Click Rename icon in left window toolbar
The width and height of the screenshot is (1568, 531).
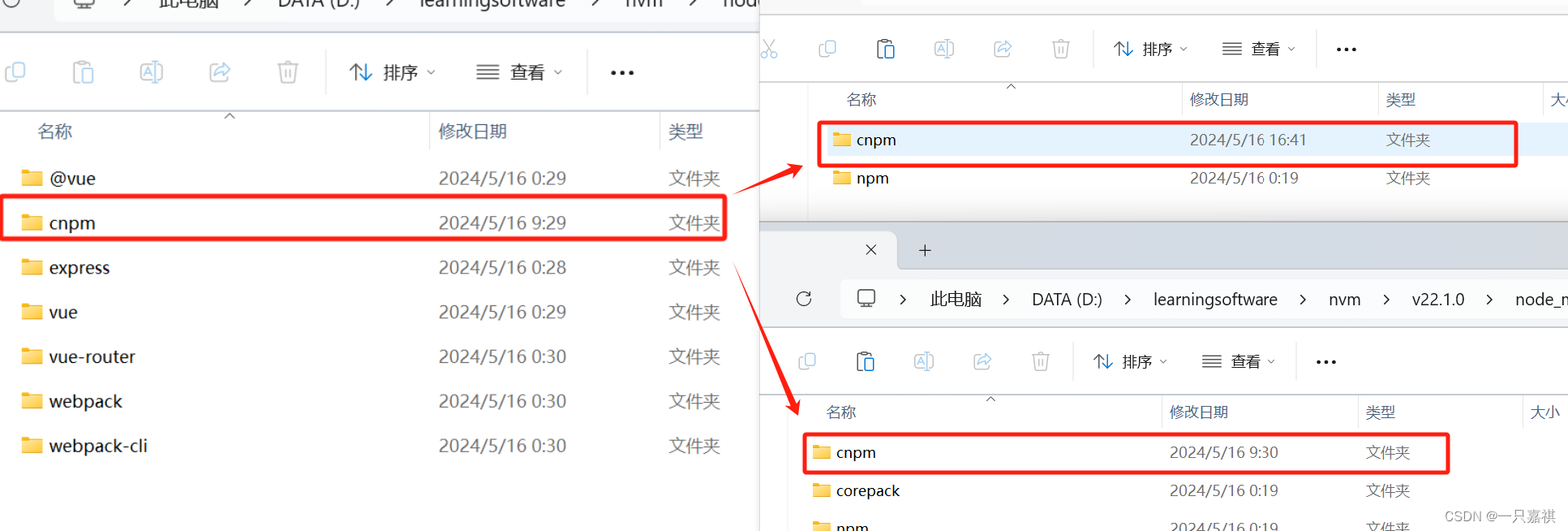[152, 72]
